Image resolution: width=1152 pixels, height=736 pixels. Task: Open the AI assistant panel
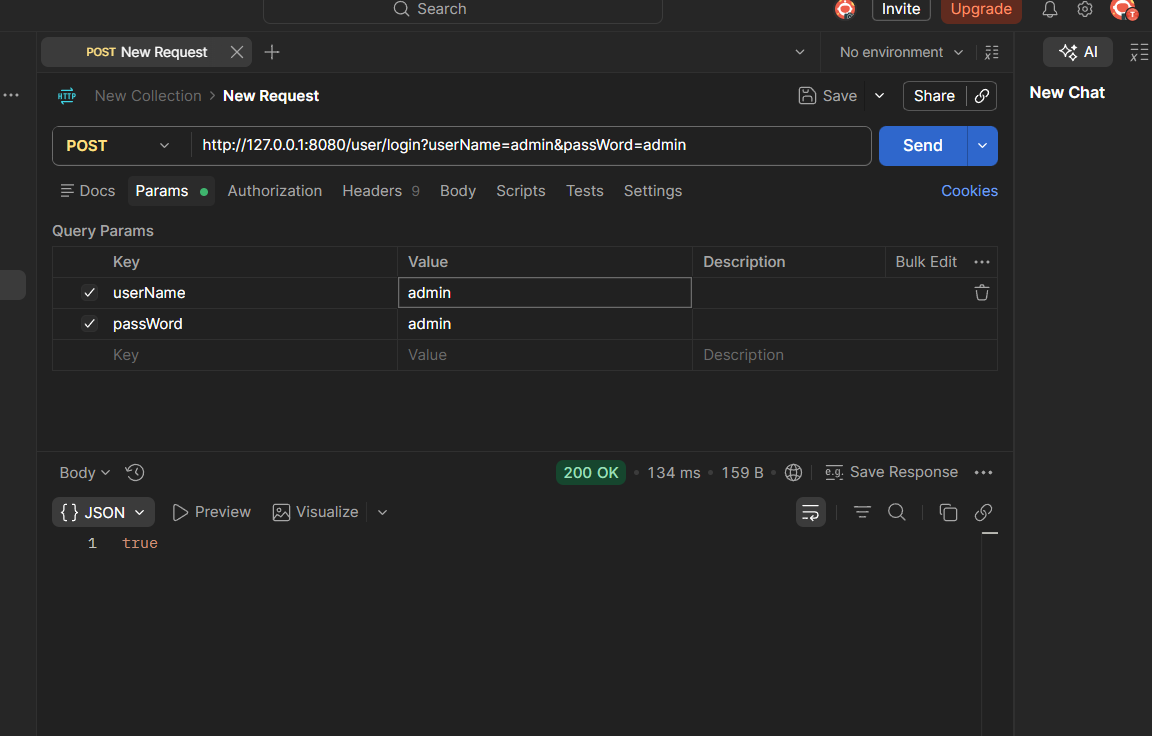coord(1078,52)
